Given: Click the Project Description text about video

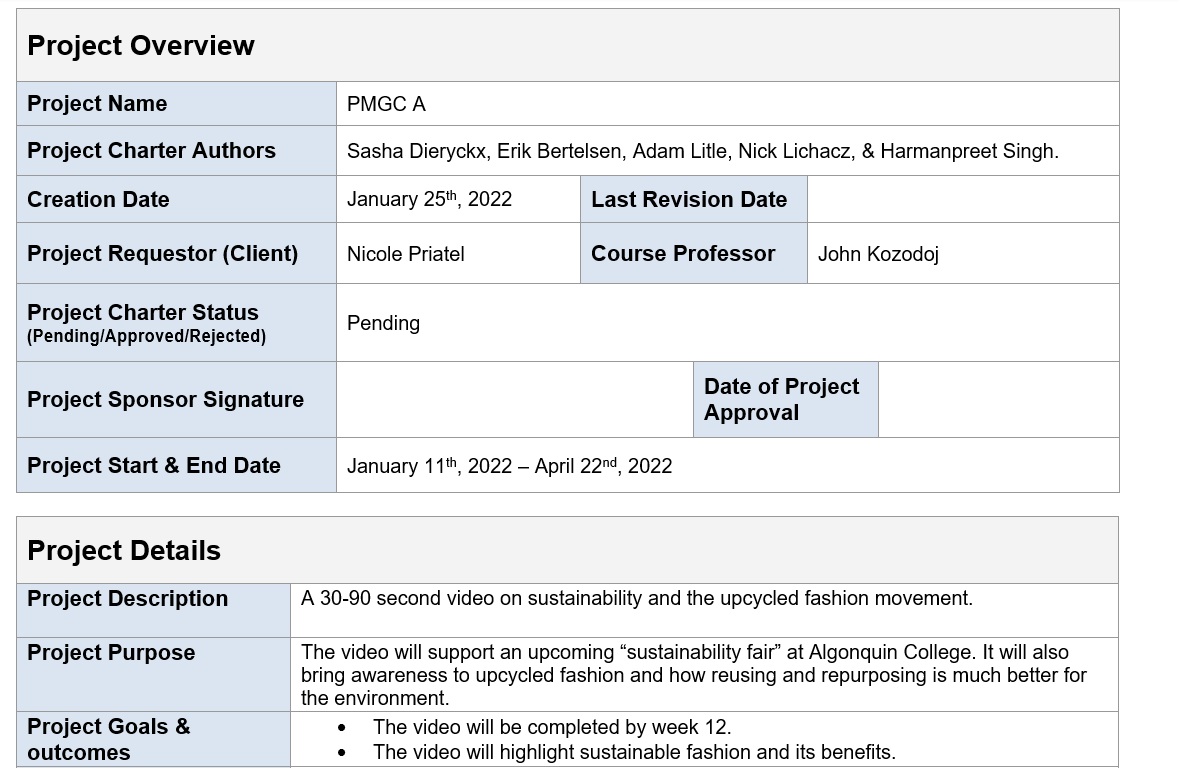Looking at the screenshot, I should (x=636, y=598).
